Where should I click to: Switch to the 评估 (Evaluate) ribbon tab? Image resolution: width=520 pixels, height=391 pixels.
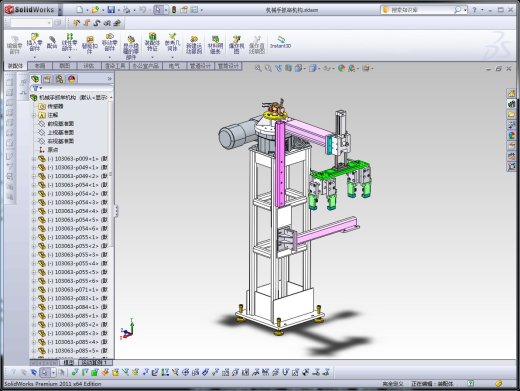click(x=88, y=66)
